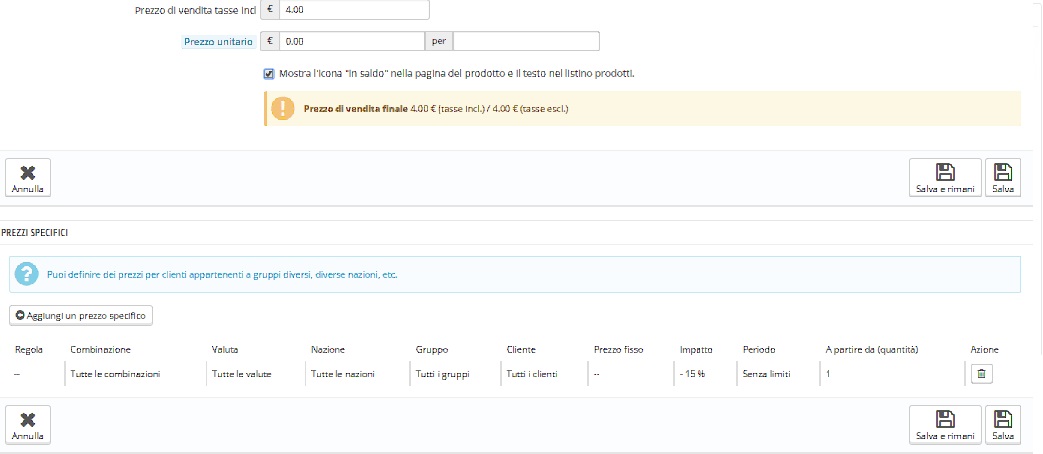Screen dimensions: 1043x454
Task: Click the Salva floppy icon above Prezzi Specifici
Action: point(1003,172)
